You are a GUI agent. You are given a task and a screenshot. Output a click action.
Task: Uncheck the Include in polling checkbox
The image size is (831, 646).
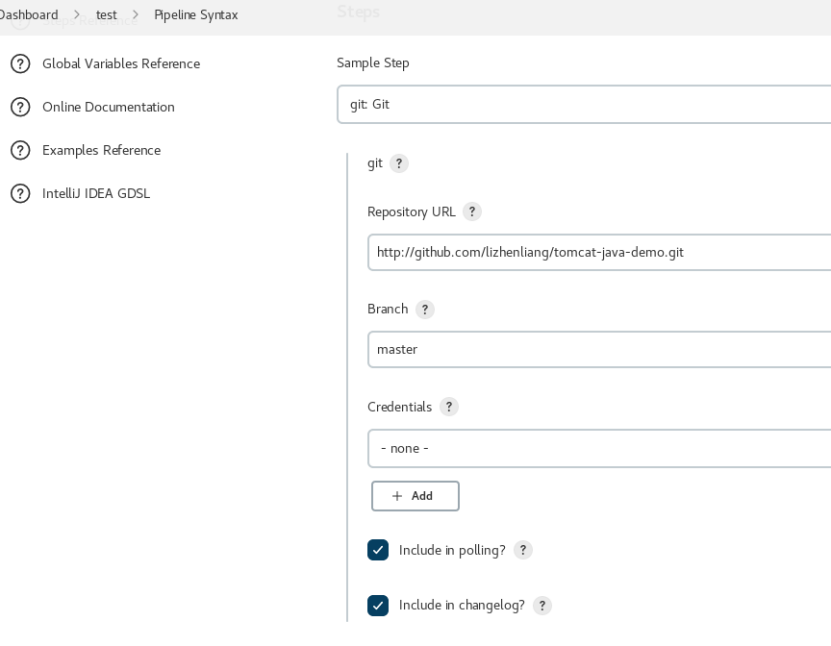pos(378,550)
